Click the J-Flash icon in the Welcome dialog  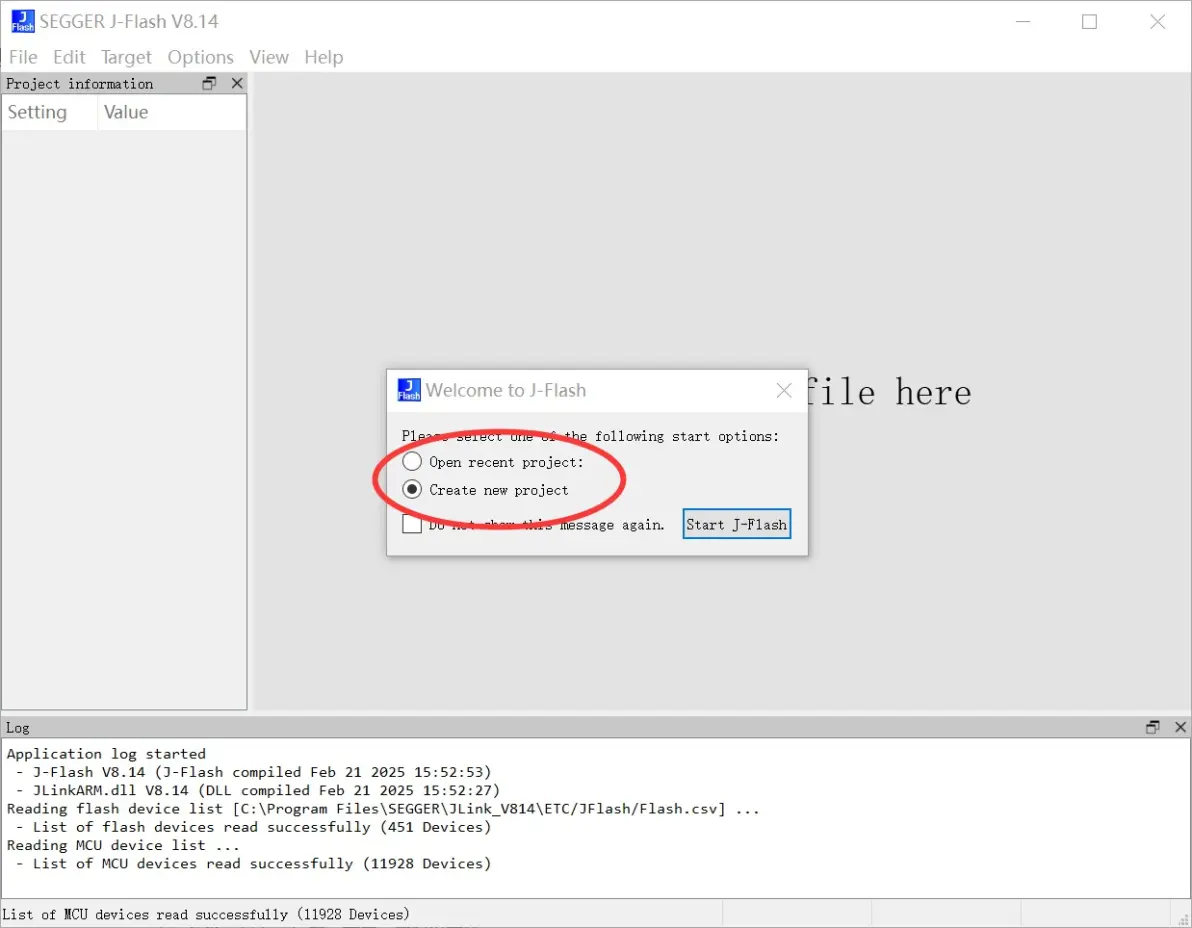(409, 390)
